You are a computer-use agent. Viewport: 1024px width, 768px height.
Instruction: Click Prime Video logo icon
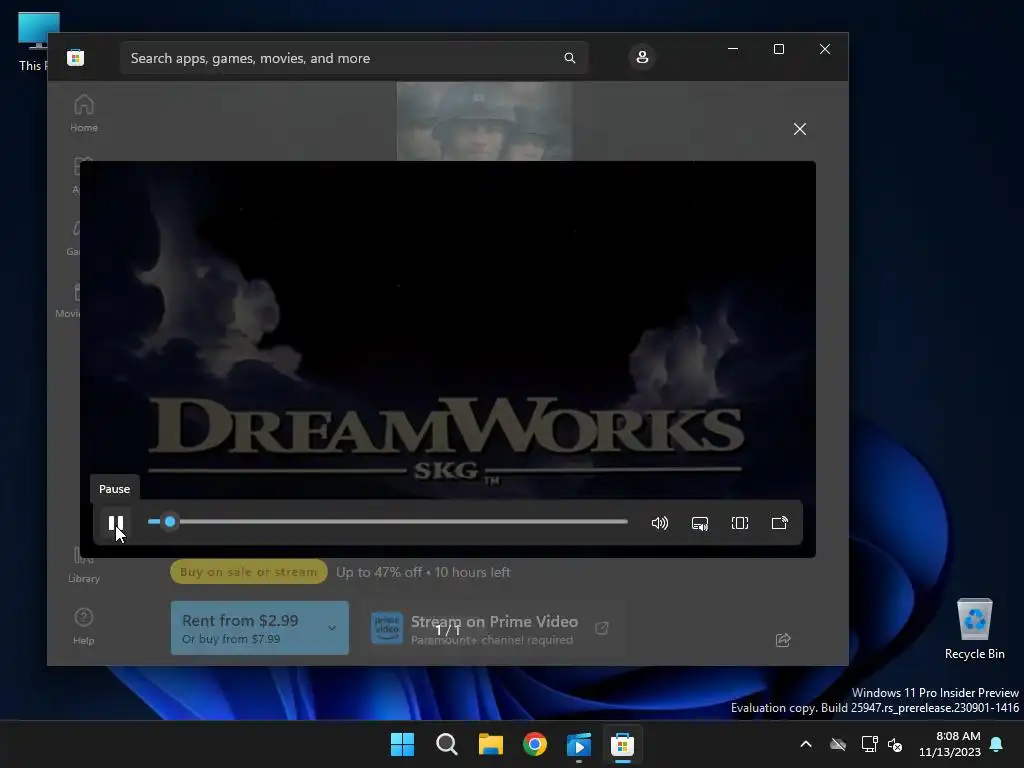coord(387,628)
